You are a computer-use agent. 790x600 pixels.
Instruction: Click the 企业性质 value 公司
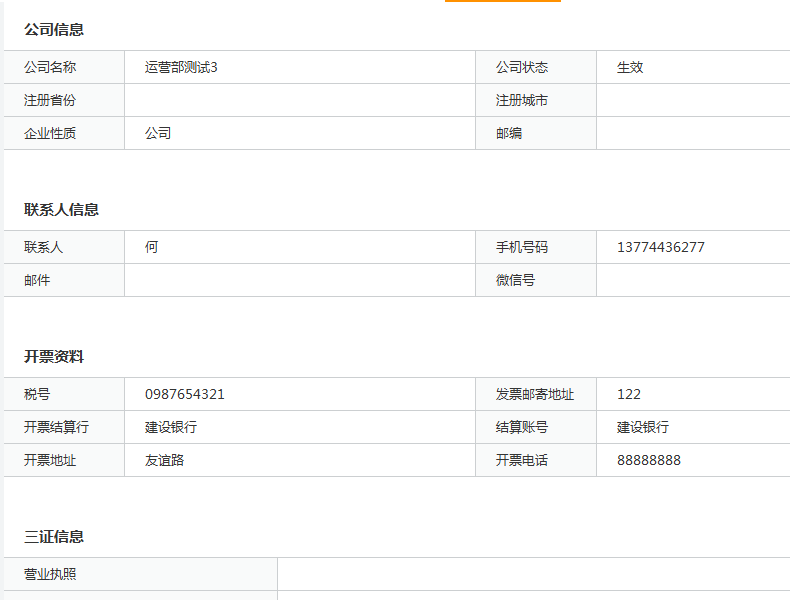[158, 133]
